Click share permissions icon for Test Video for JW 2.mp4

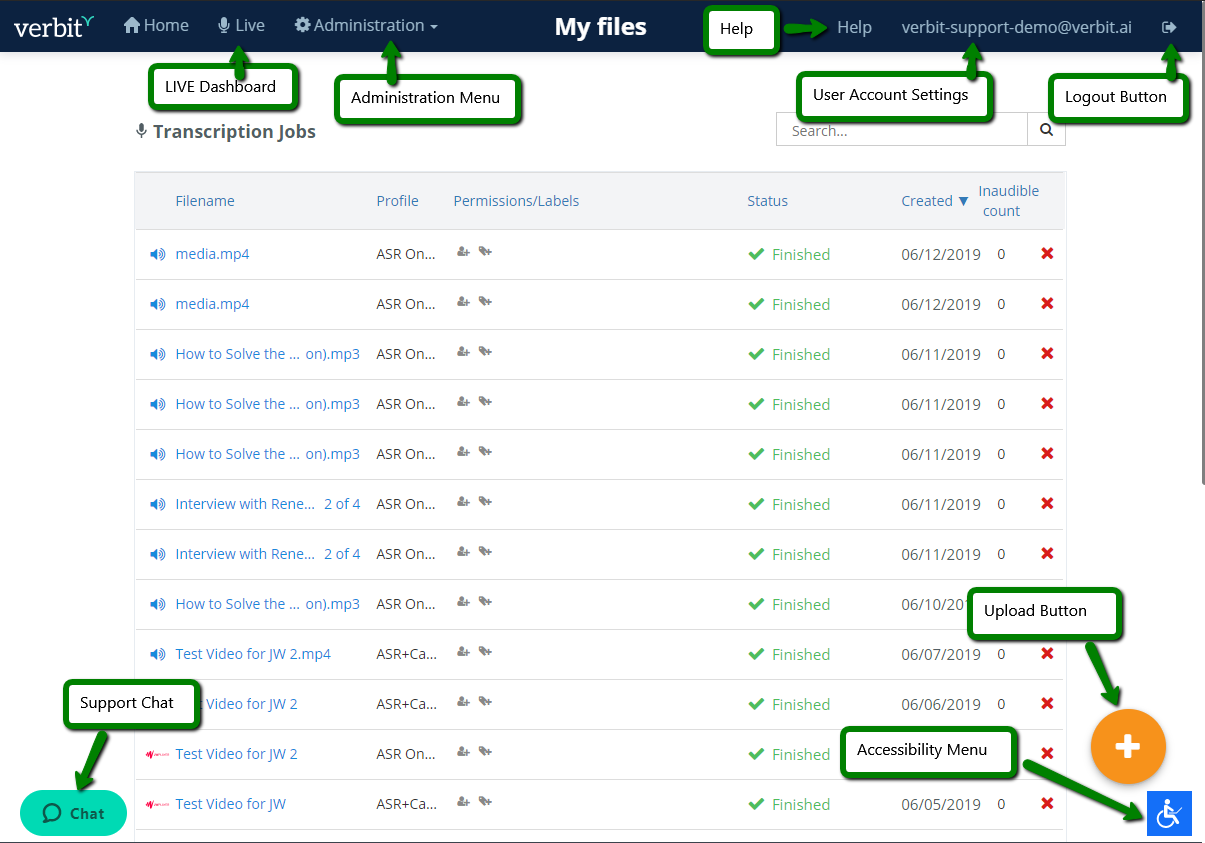pyautogui.click(x=463, y=652)
